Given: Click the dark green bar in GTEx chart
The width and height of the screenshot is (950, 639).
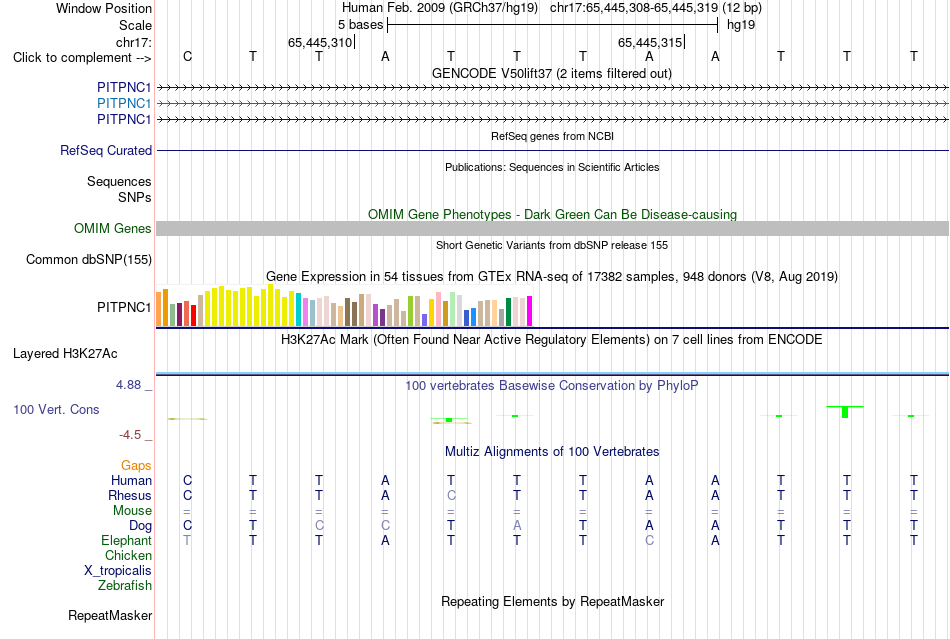Looking at the screenshot, I should click(x=508, y=312).
